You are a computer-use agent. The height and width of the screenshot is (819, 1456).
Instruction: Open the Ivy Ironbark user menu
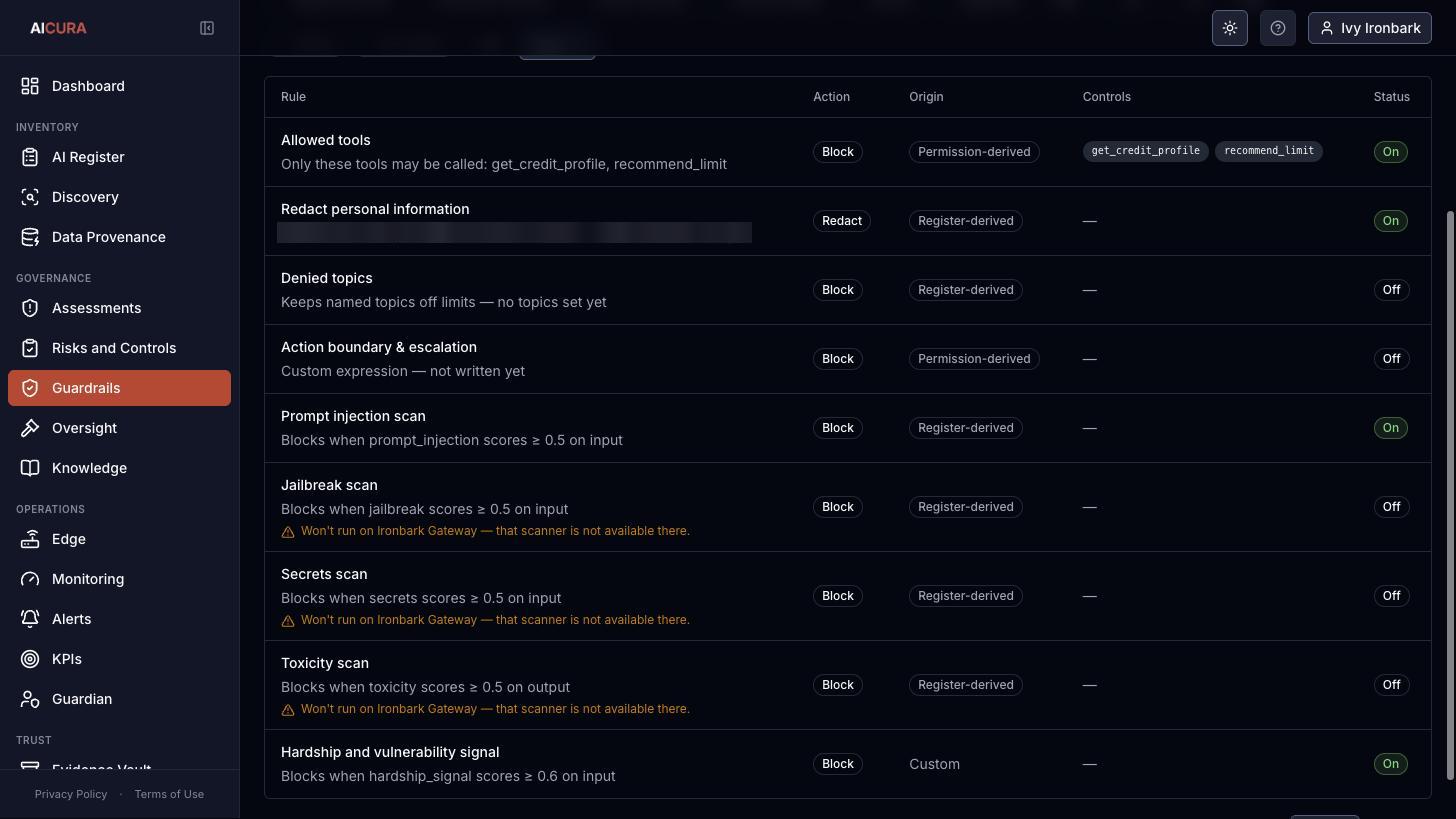click(1369, 28)
